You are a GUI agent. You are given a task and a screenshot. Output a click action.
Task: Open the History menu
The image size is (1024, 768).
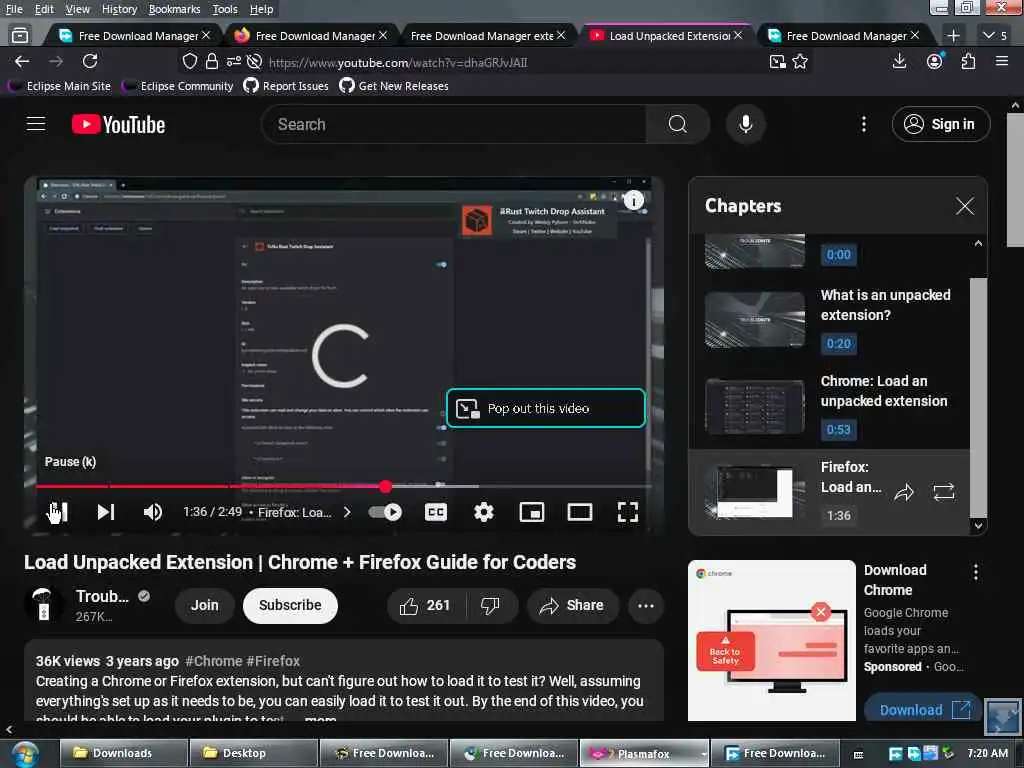pyautogui.click(x=120, y=9)
